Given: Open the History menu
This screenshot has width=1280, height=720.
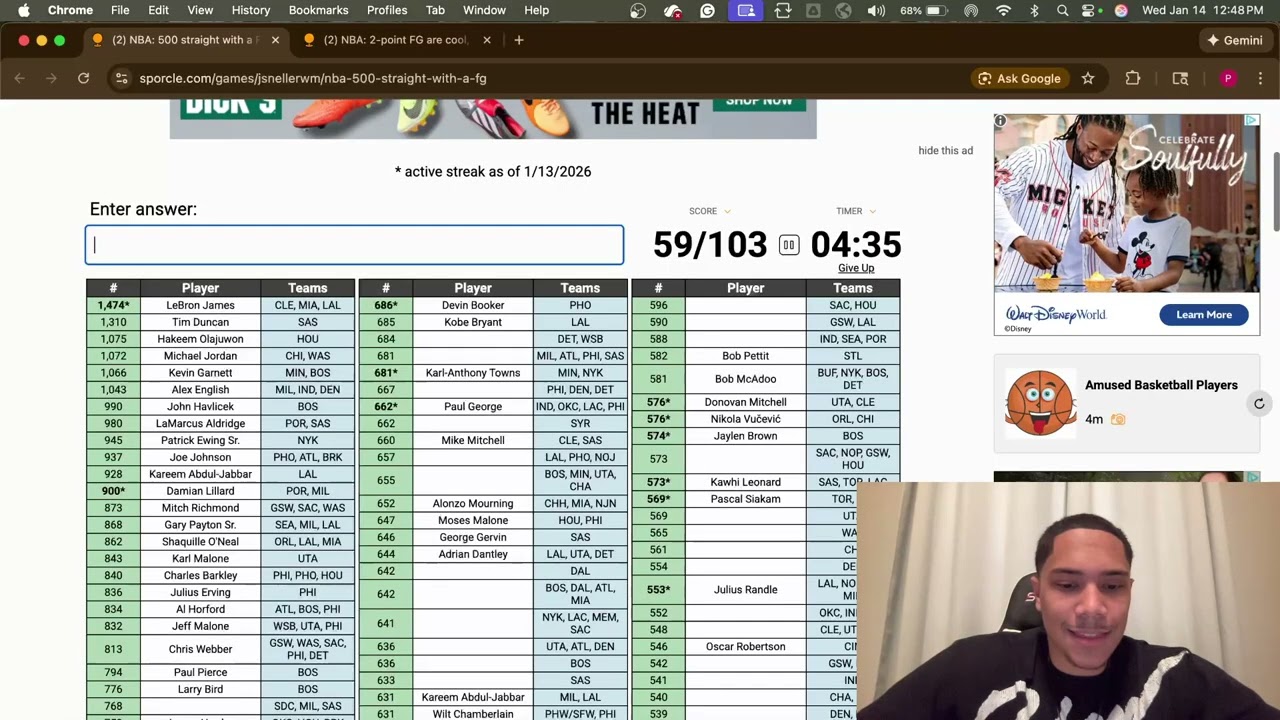Looking at the screenshot, I should point(251,10).
